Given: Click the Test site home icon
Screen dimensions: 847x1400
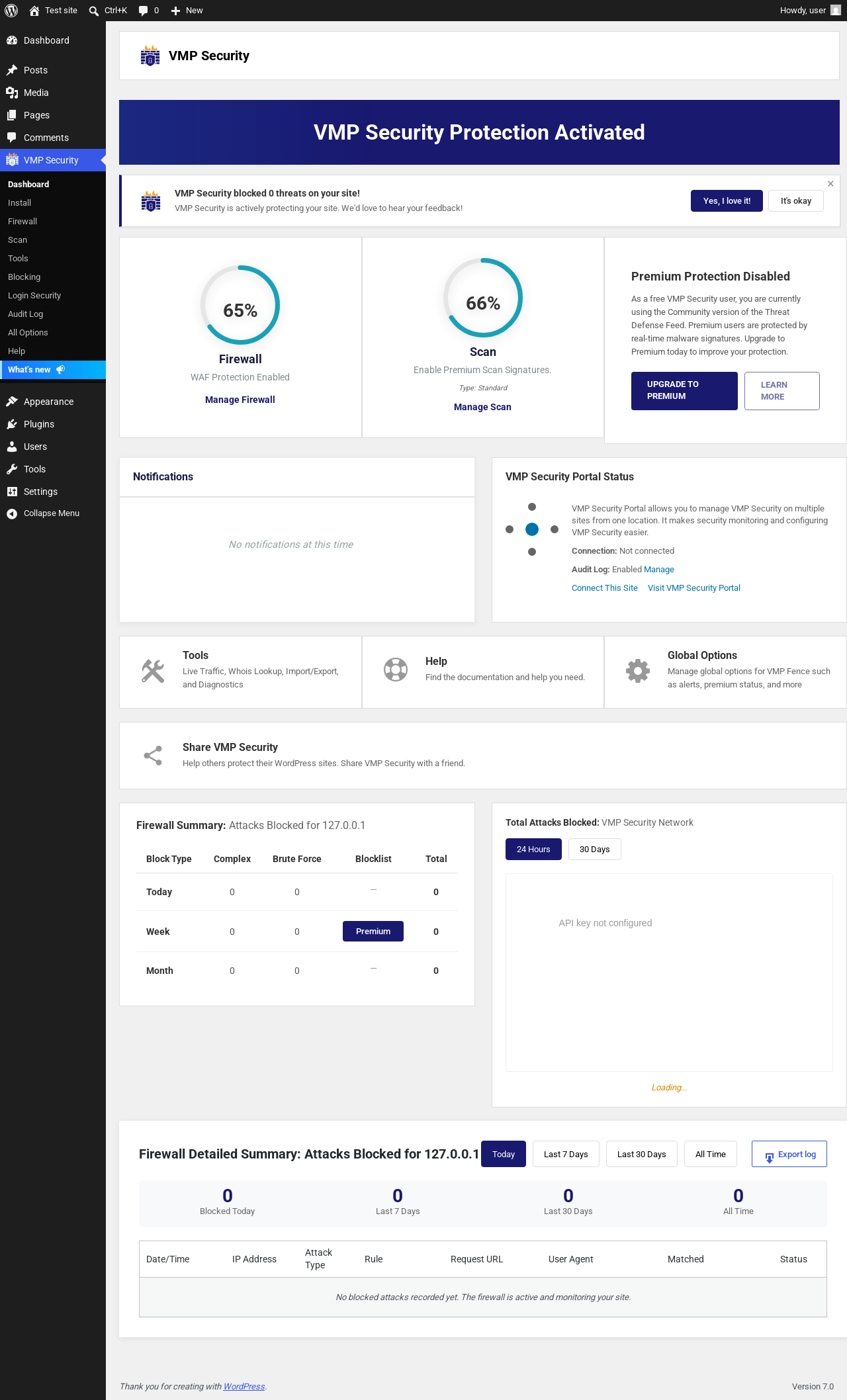Looking at the screenshot, I should 34,11.
